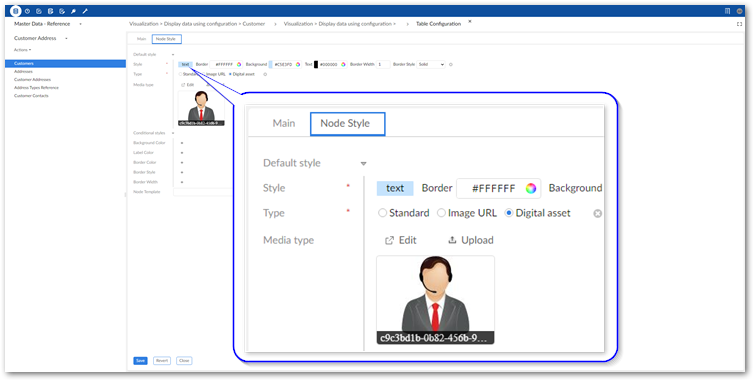This screenshot has height=381, width=754.
Task: Switch to Main tab in magnified callout
Action: (x=284, y=123)
